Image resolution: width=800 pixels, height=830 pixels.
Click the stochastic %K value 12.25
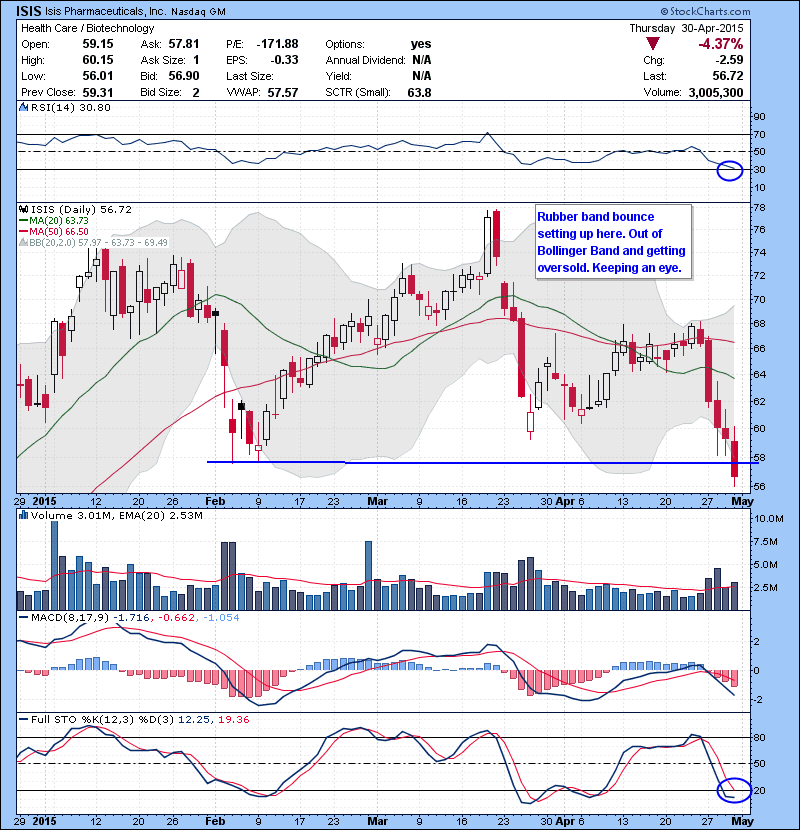pos(193,719)
